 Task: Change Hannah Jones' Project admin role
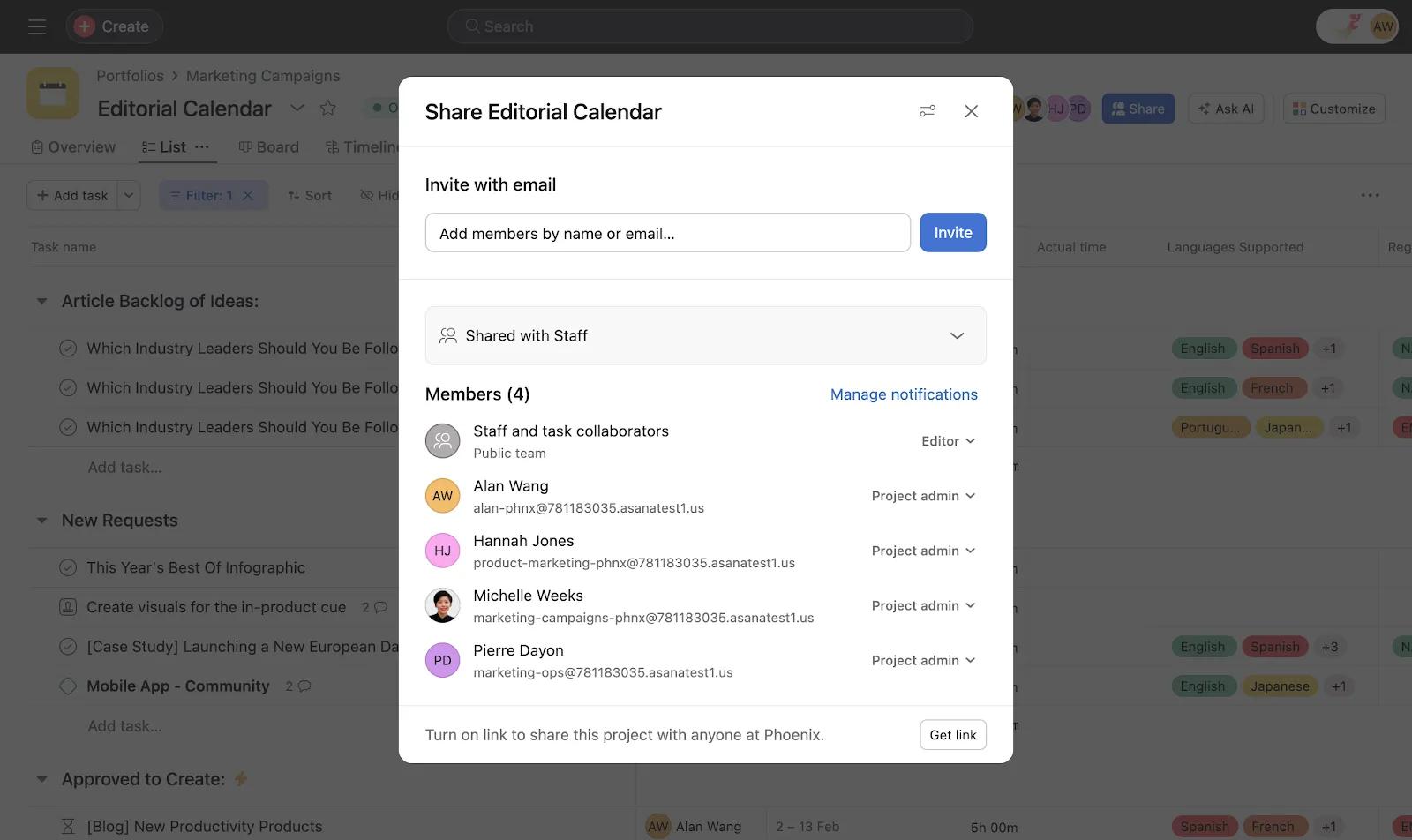tap(923, 551)
